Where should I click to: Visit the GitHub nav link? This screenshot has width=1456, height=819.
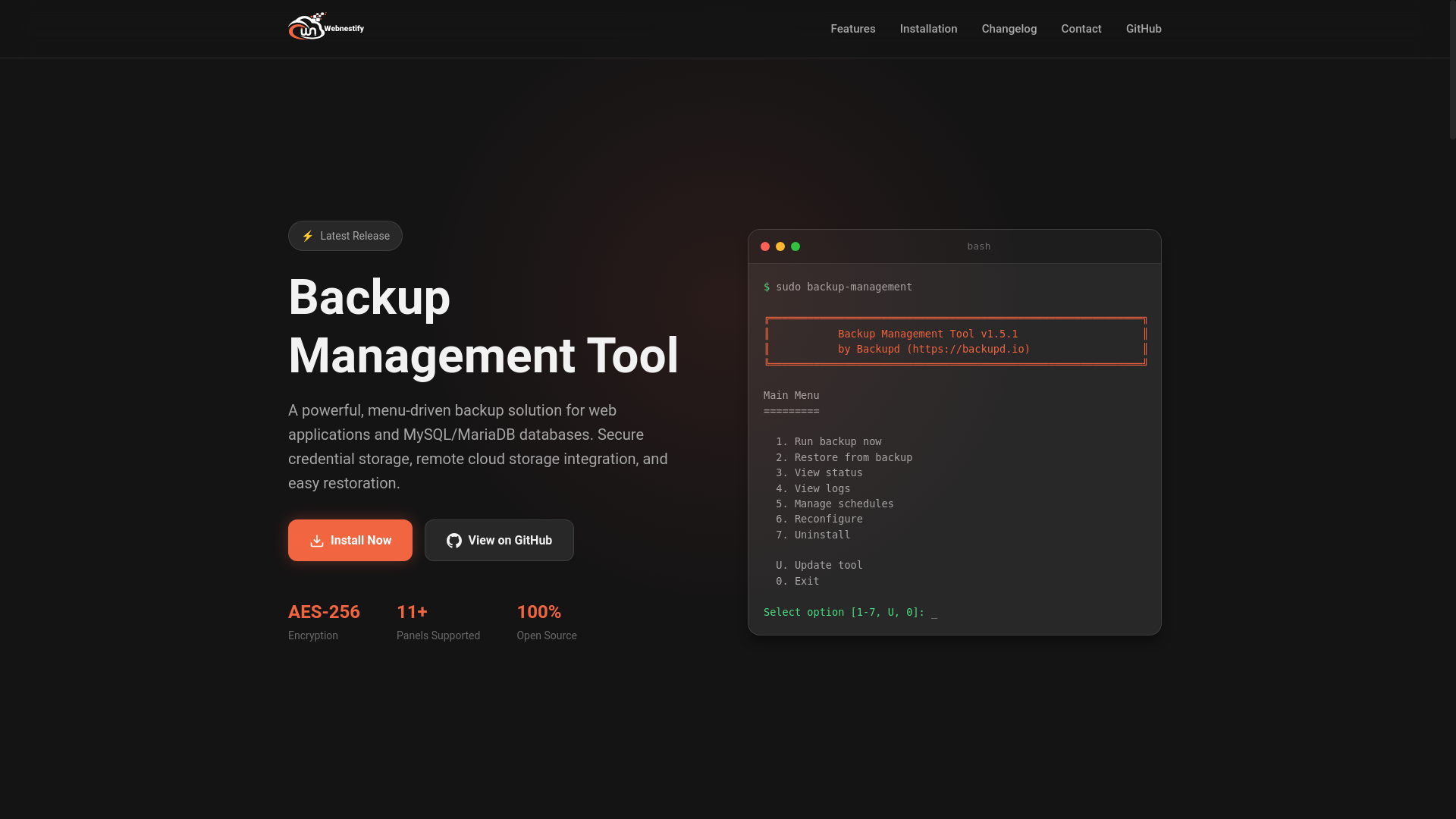pyautogui.click(x=1144, y=29)
